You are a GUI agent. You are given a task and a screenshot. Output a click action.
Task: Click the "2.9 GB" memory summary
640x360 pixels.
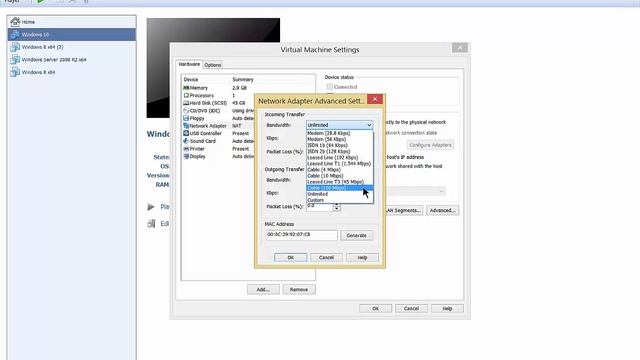coord(240,88)
